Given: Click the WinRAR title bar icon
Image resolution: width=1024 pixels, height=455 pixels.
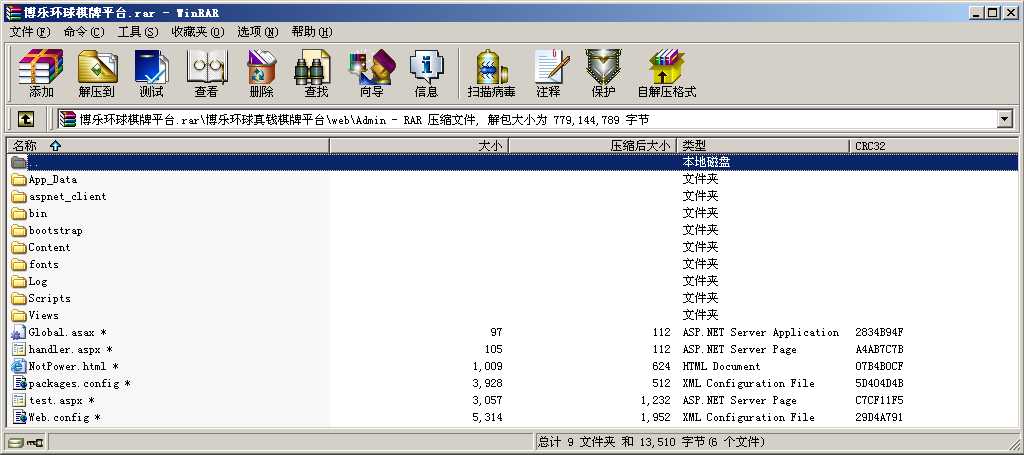Looking at the screenshot, I should [12, 12].
